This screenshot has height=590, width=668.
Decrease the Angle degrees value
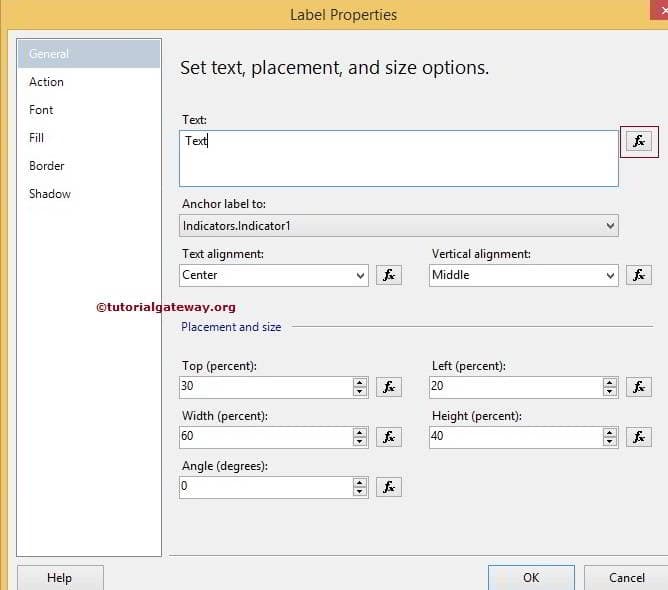click(360, 492)
